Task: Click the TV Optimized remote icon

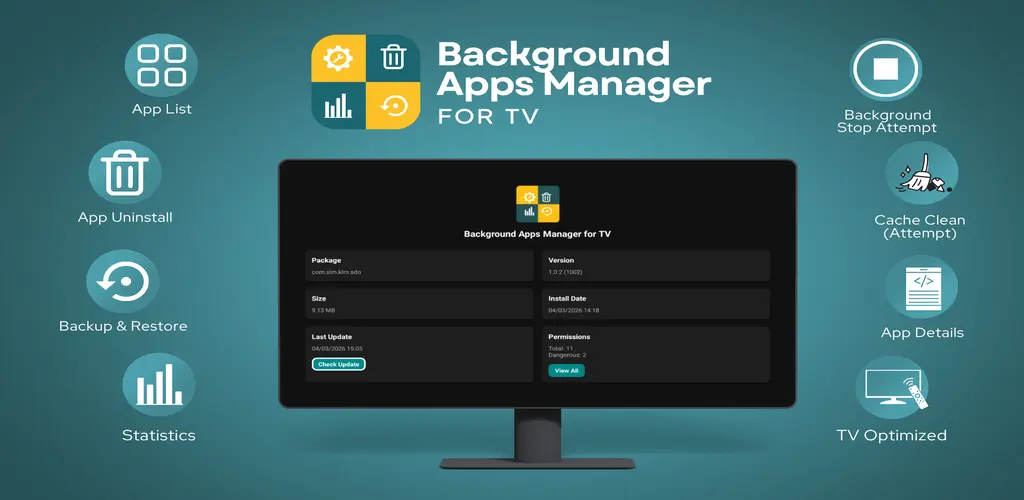Action: (892, 388)
